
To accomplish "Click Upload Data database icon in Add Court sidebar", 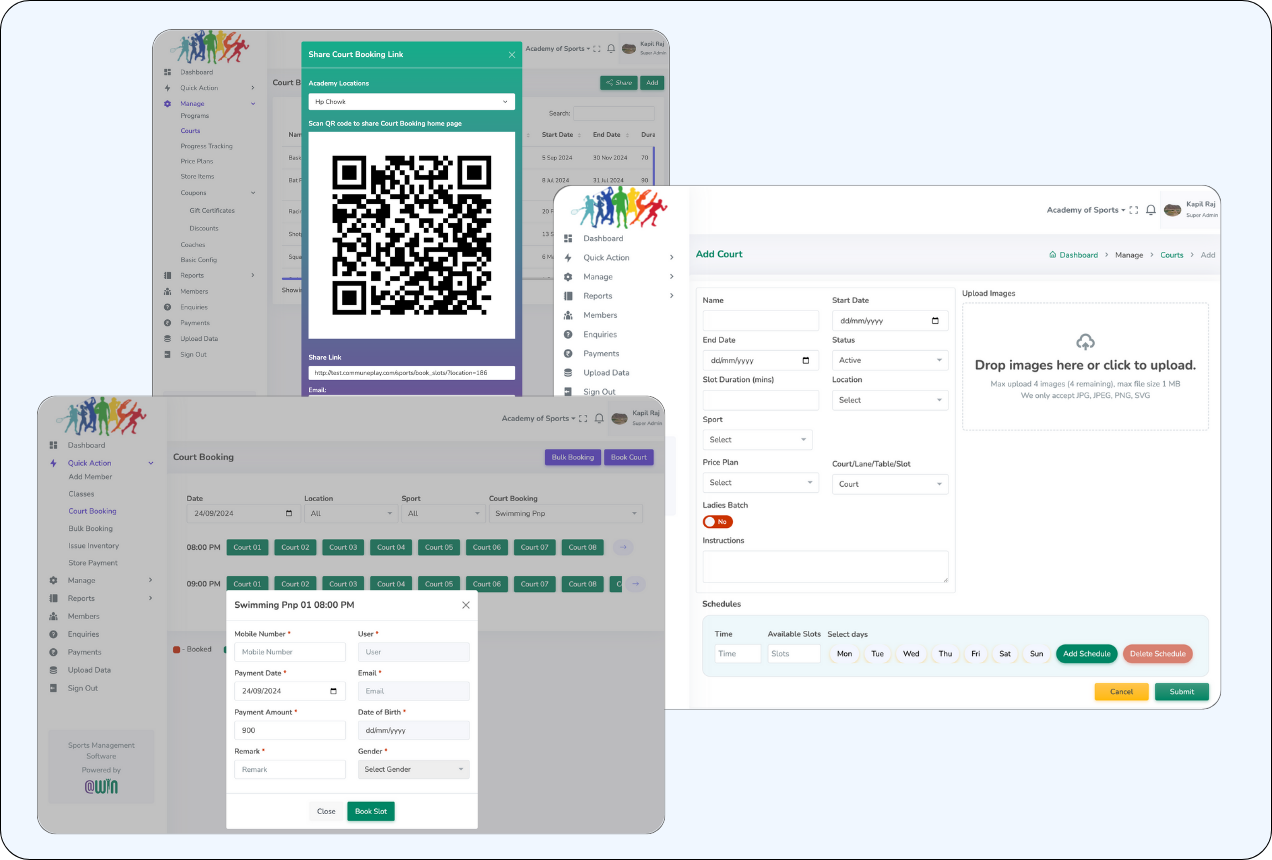I will coord(568,372).
